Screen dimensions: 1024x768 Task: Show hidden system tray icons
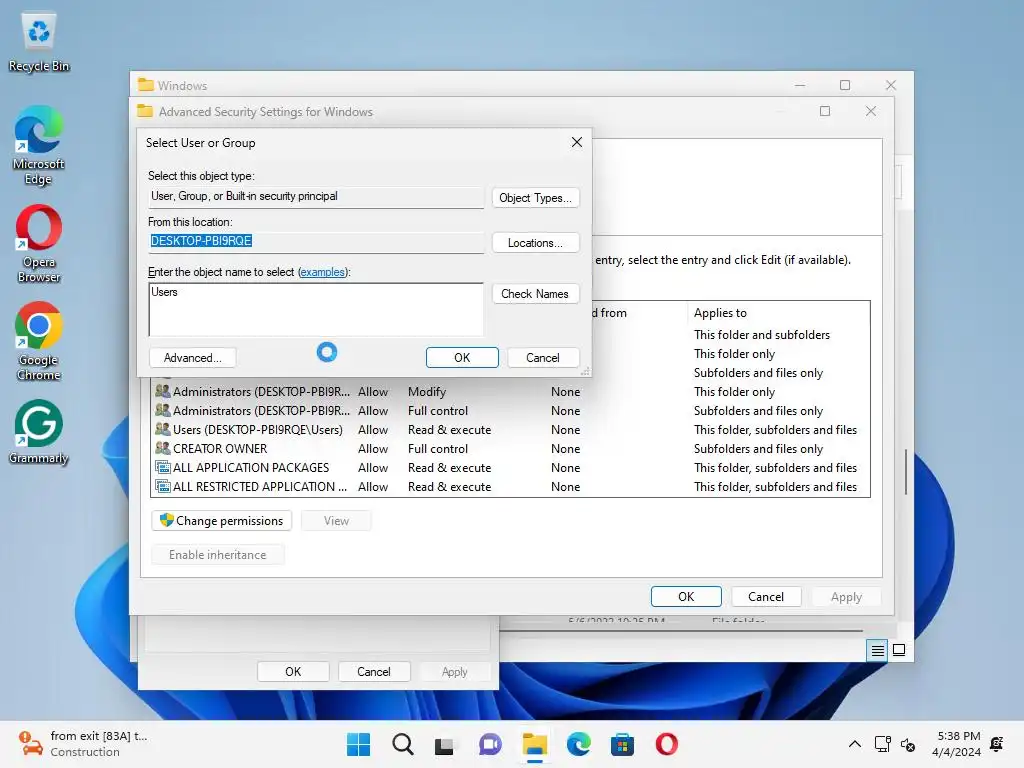[854, 744]
